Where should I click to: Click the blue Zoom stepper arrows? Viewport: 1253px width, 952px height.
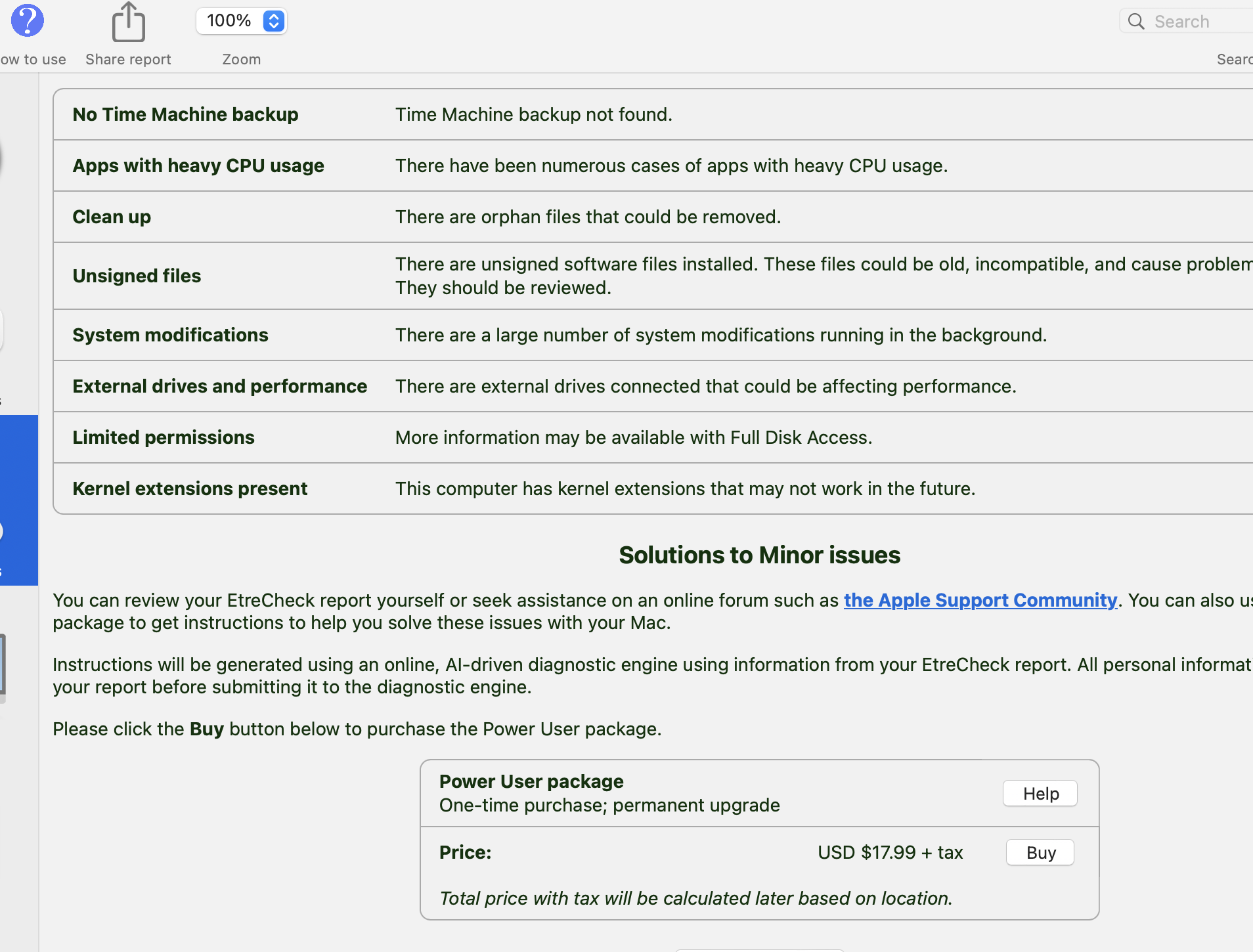tap(274, 21)
